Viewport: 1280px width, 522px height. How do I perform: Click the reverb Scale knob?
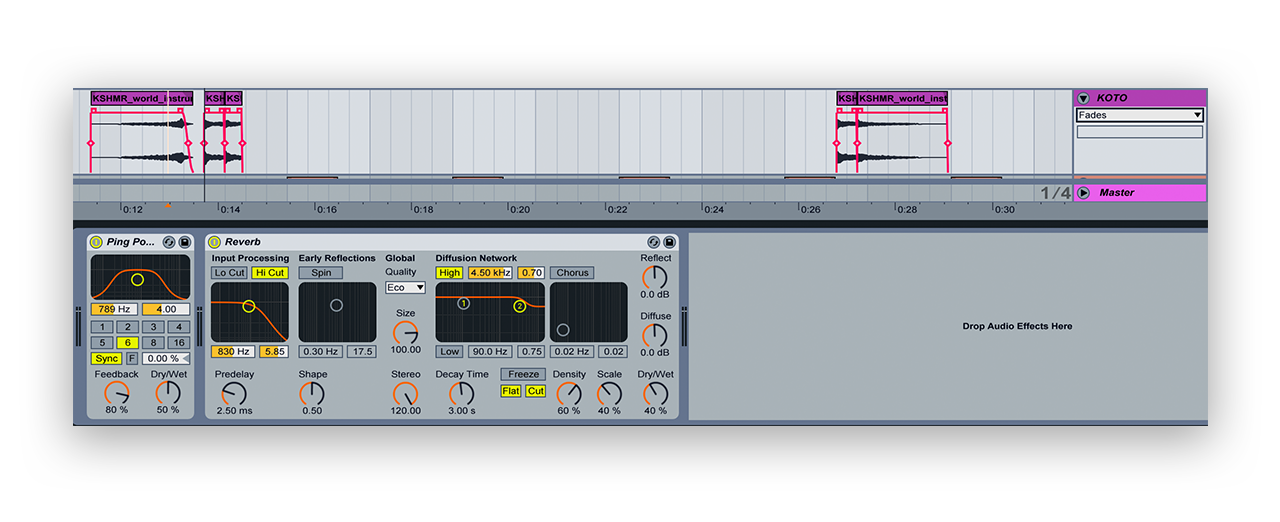[609, 394]
